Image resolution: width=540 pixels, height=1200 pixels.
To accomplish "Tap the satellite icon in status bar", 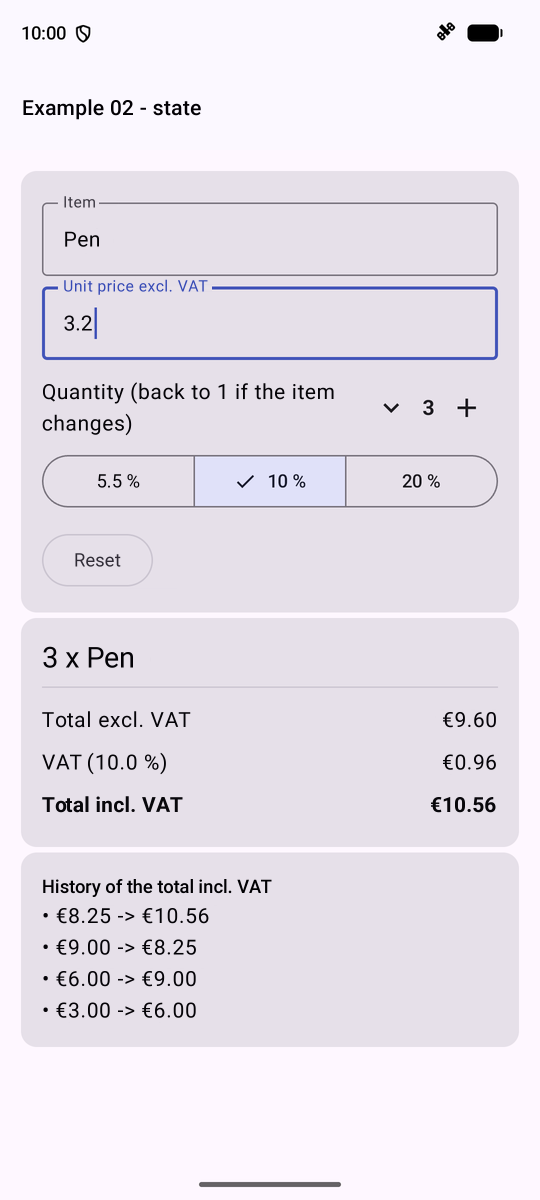I will pyautogui.click(x=446, y=33).
